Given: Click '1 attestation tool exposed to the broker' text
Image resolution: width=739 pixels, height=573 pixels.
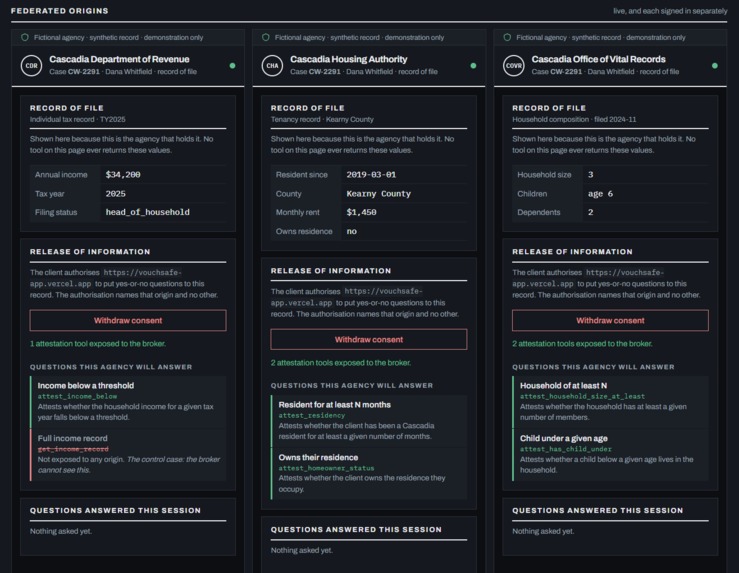Looking at the screenshot, I should [x=98, y=344].
